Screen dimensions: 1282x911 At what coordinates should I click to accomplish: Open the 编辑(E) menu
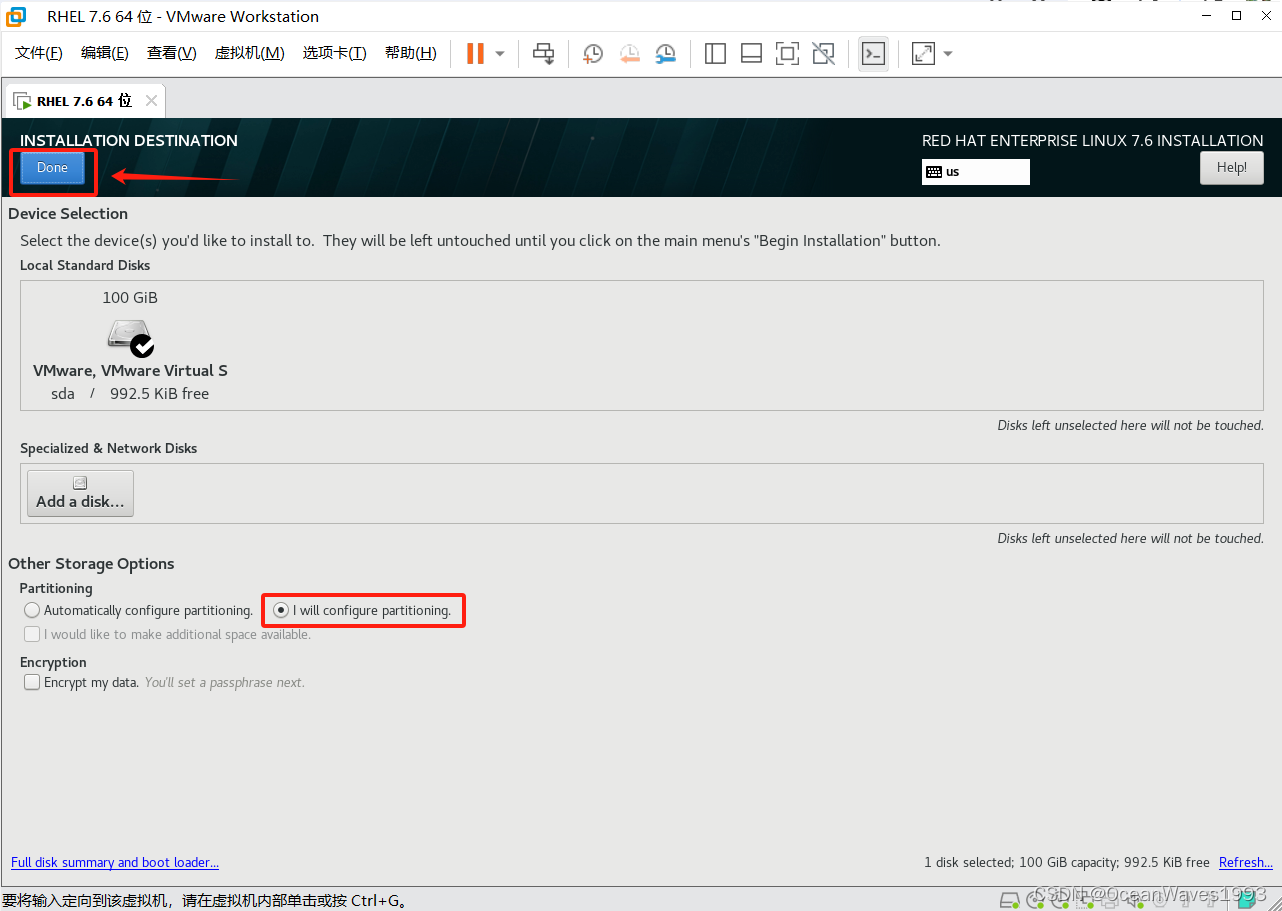[x=105, y=53]
